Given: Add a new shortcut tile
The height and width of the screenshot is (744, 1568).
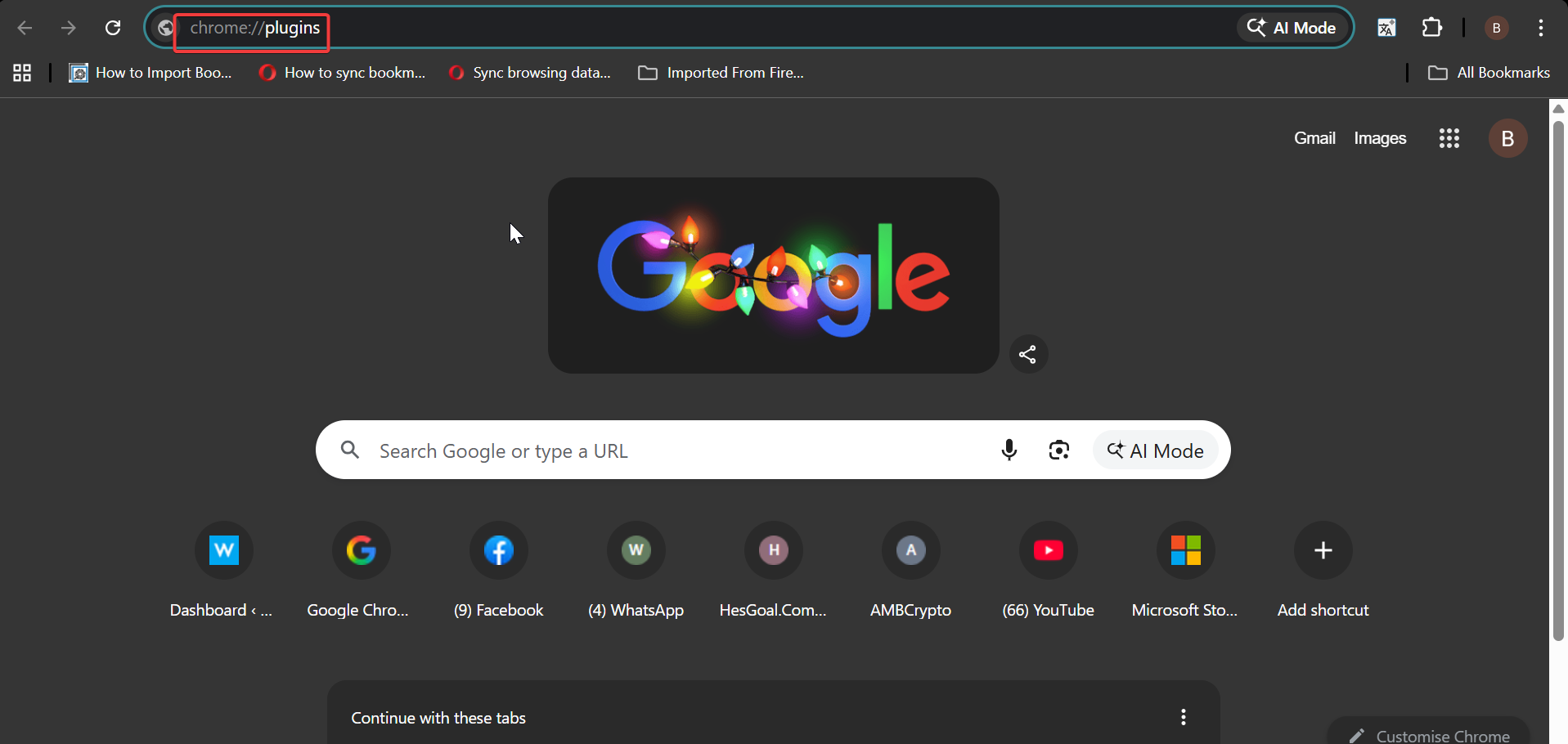Looking at the screenshot, I should click(1323, 570).
